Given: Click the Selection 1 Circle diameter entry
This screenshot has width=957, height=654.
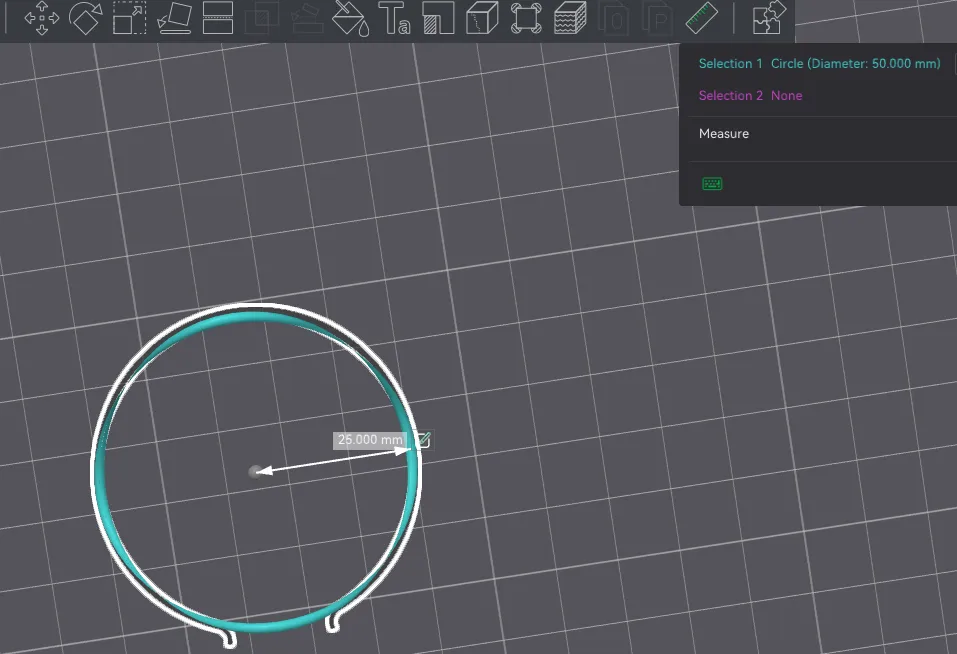Looking at the screenshot, I should 819,64.
